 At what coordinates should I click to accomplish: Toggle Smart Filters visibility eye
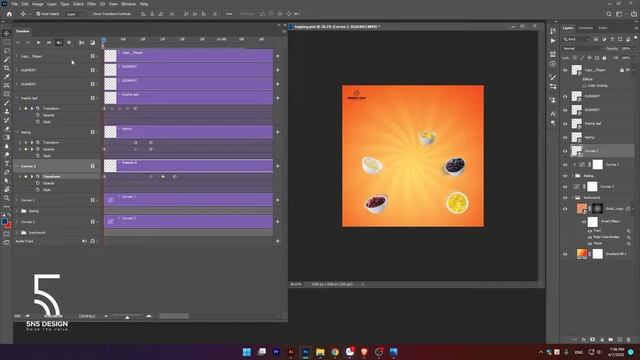pos(584,222)
